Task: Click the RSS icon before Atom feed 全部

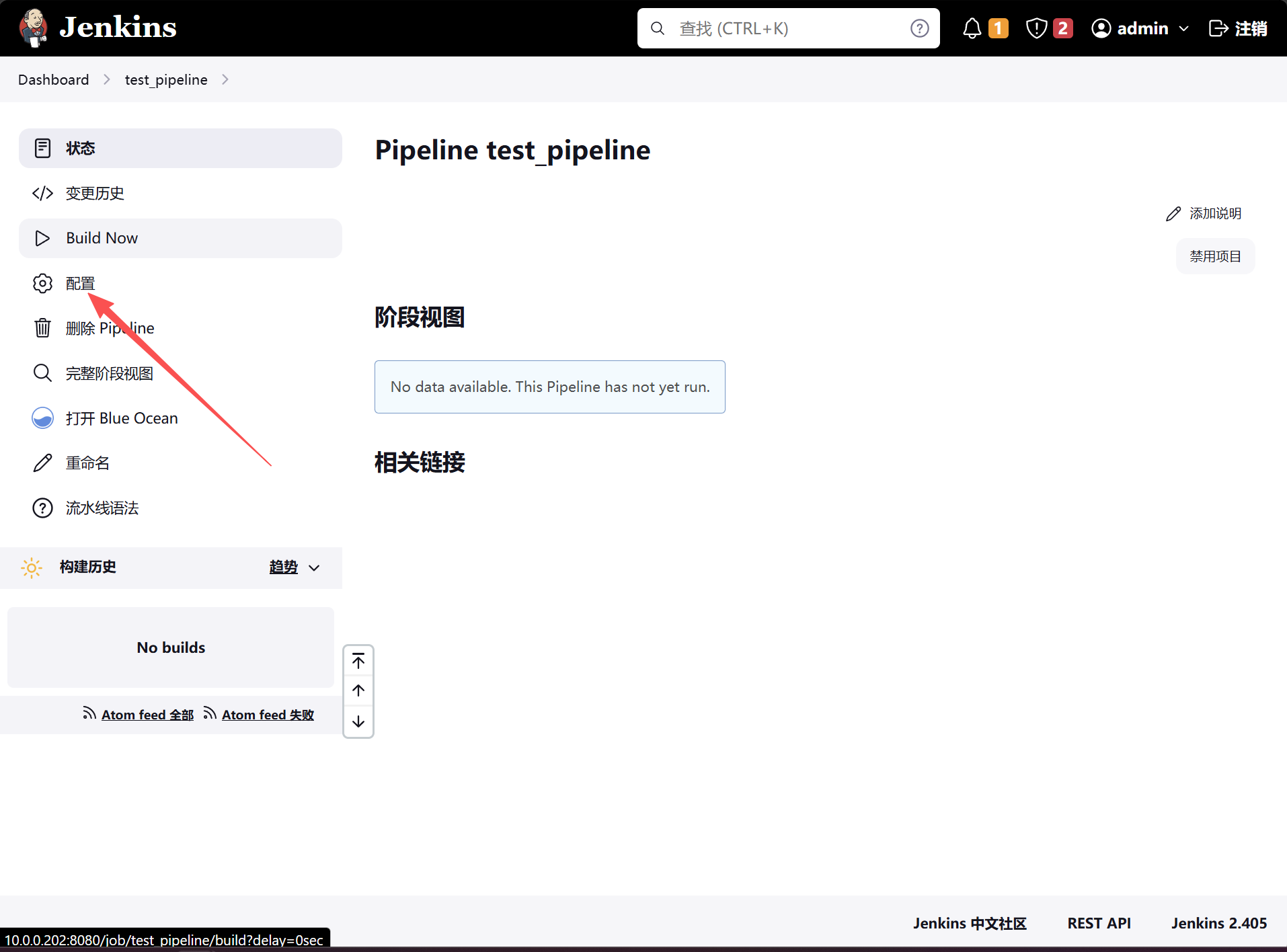Action: pyautogui.click(x=89, y=713)
